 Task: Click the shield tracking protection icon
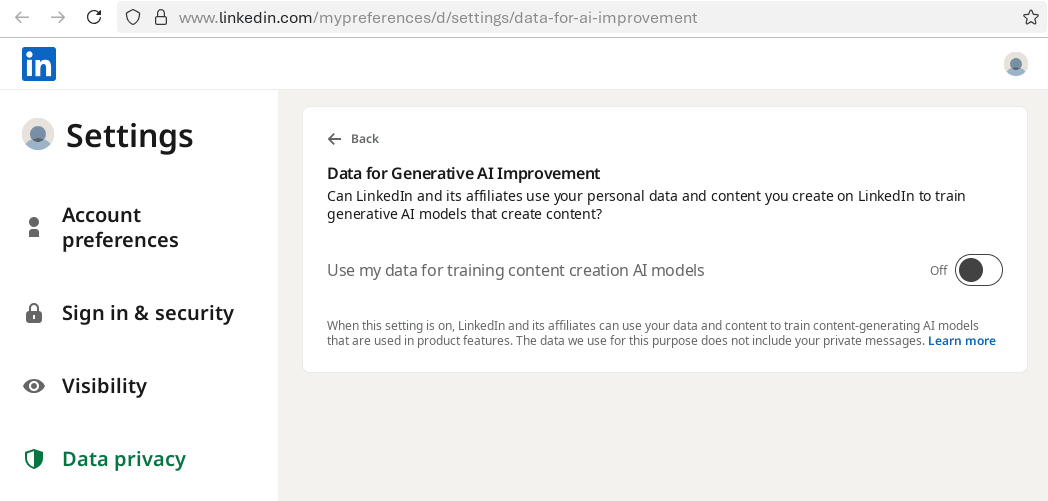(x=133, y=17)
